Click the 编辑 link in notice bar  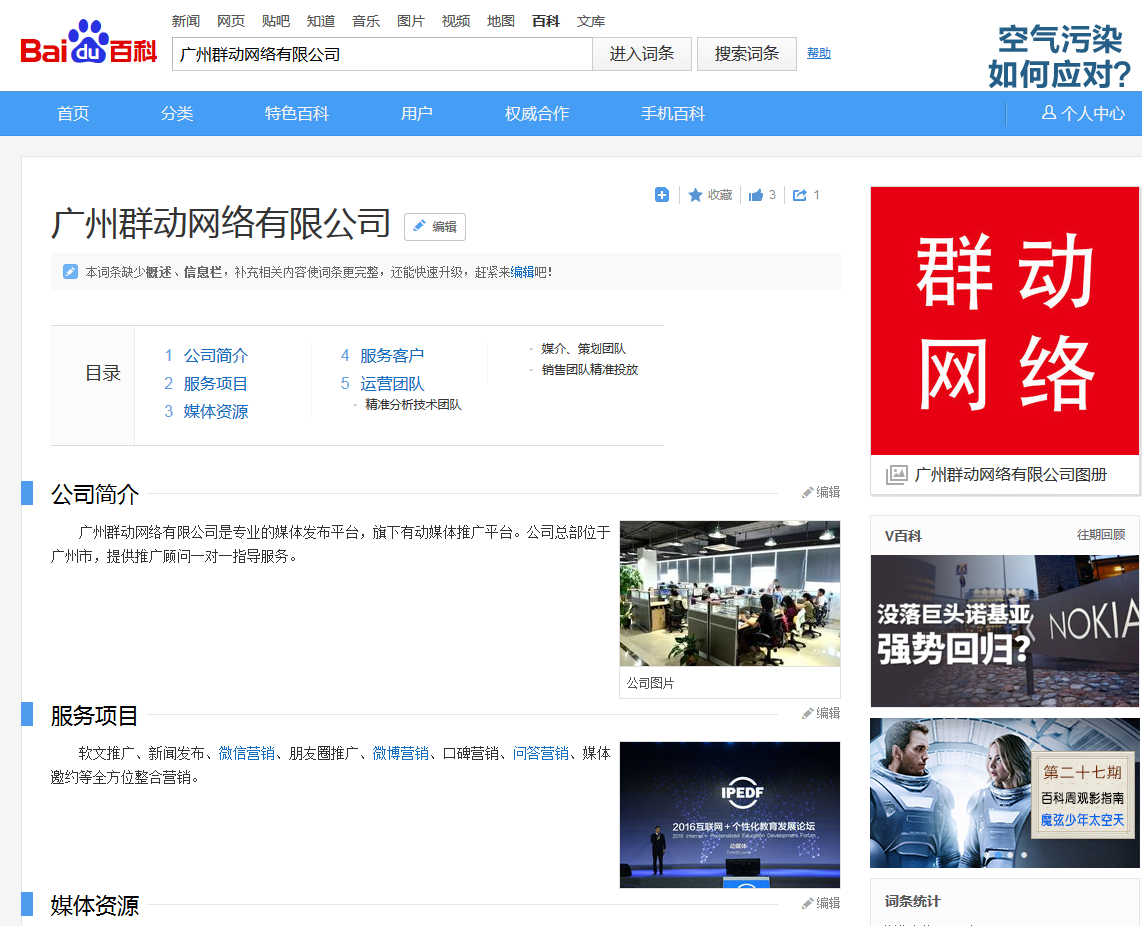[x=522, y=272]
